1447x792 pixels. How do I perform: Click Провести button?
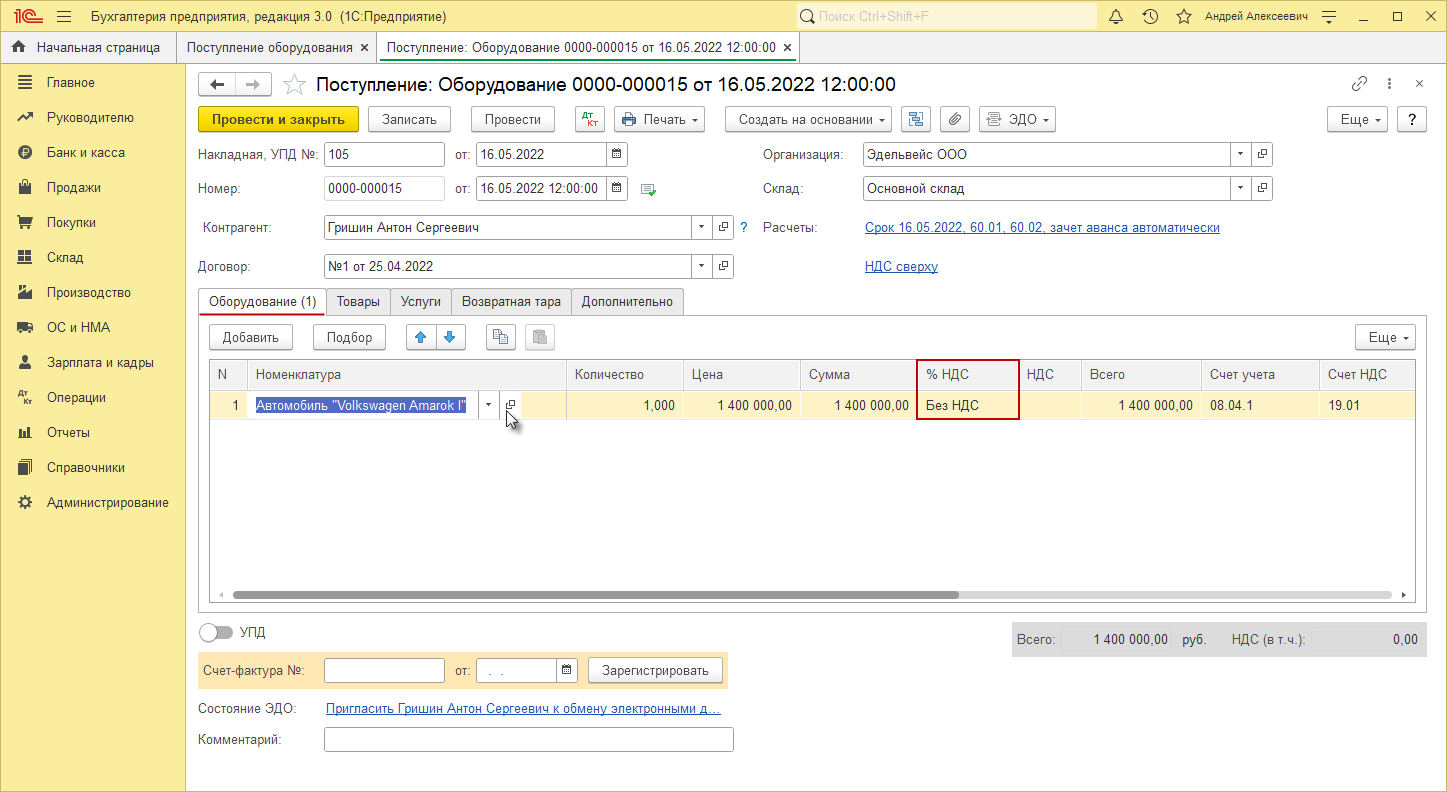pyautogui.click(x=513, y=119)
